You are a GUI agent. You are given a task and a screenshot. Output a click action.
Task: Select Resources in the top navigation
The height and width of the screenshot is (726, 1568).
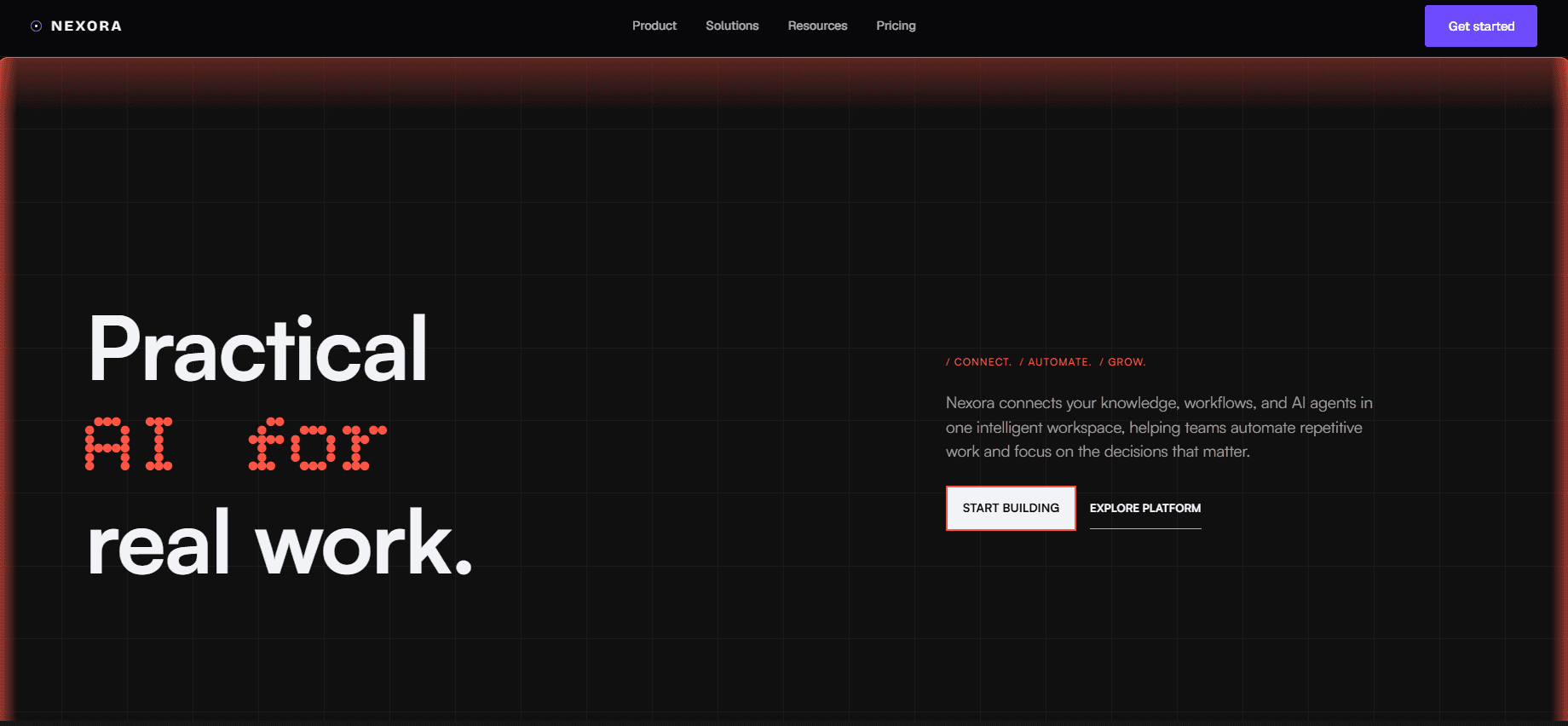pos(817,26)
